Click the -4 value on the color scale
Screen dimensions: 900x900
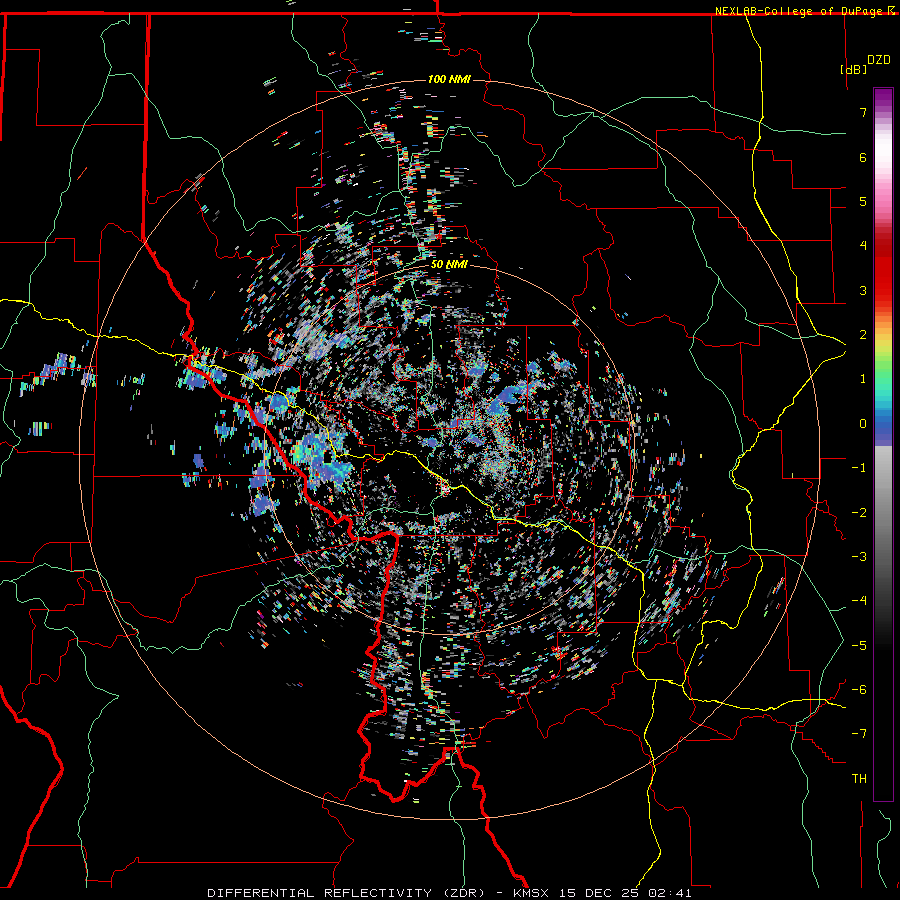(859, 601)
